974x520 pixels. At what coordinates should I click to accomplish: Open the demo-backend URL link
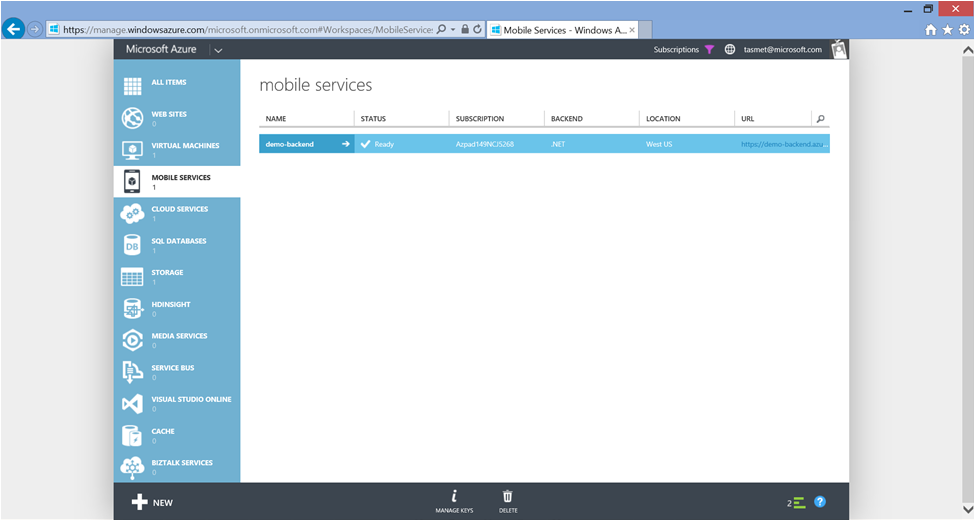point(784,144)
